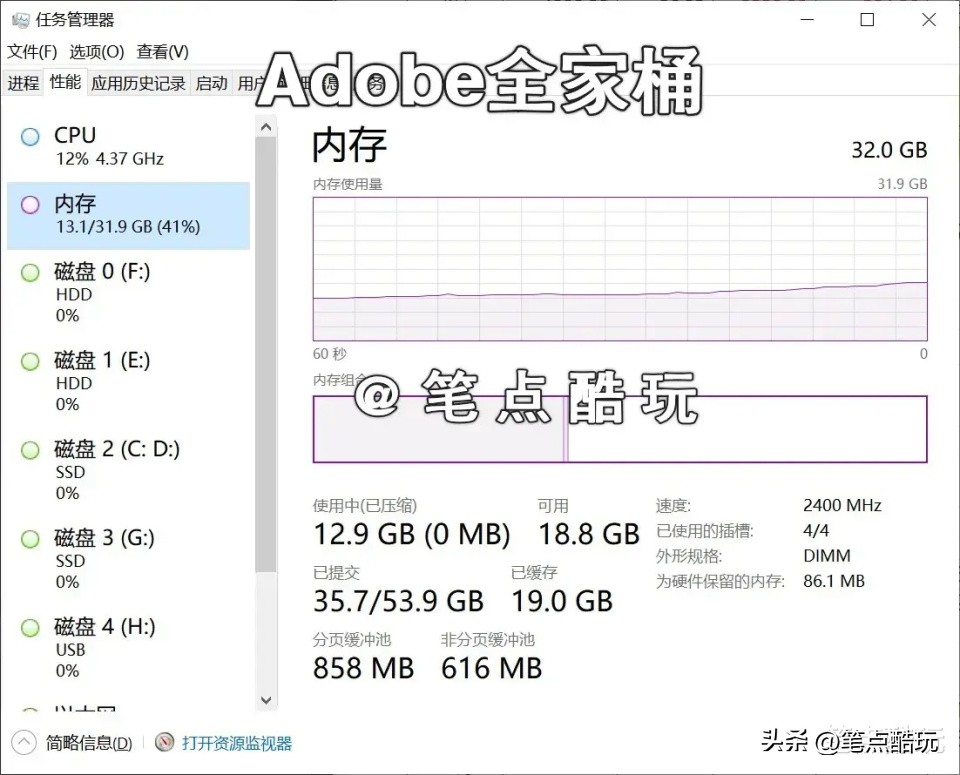The width and height of the screenshot is (960, 775).
Task: Open the 文件(F) menu
Action: (31, 51)
